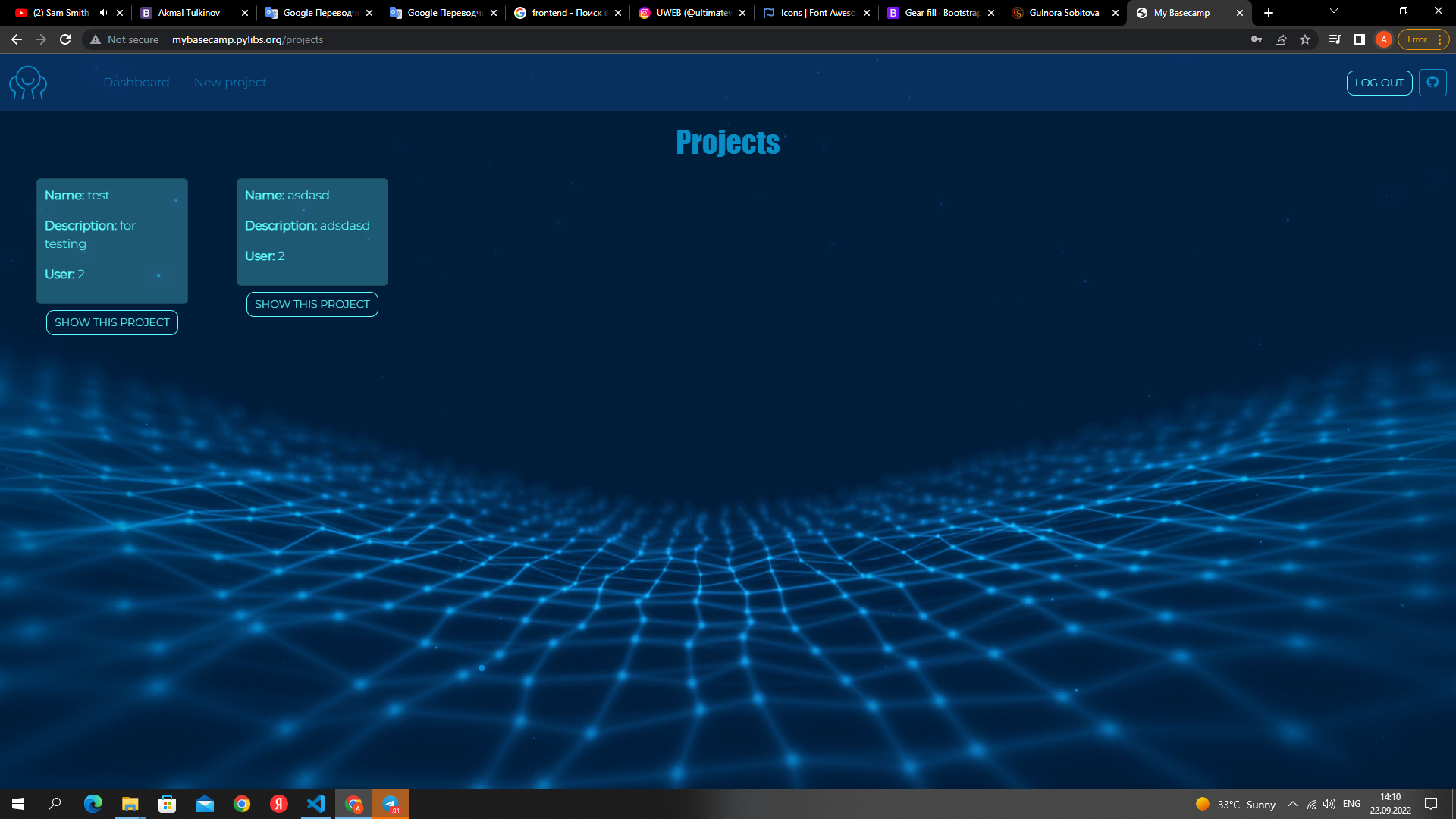Screen dimensions: 1456x819
Task: Switch to the frontend search tab
Action: [567, 13]
